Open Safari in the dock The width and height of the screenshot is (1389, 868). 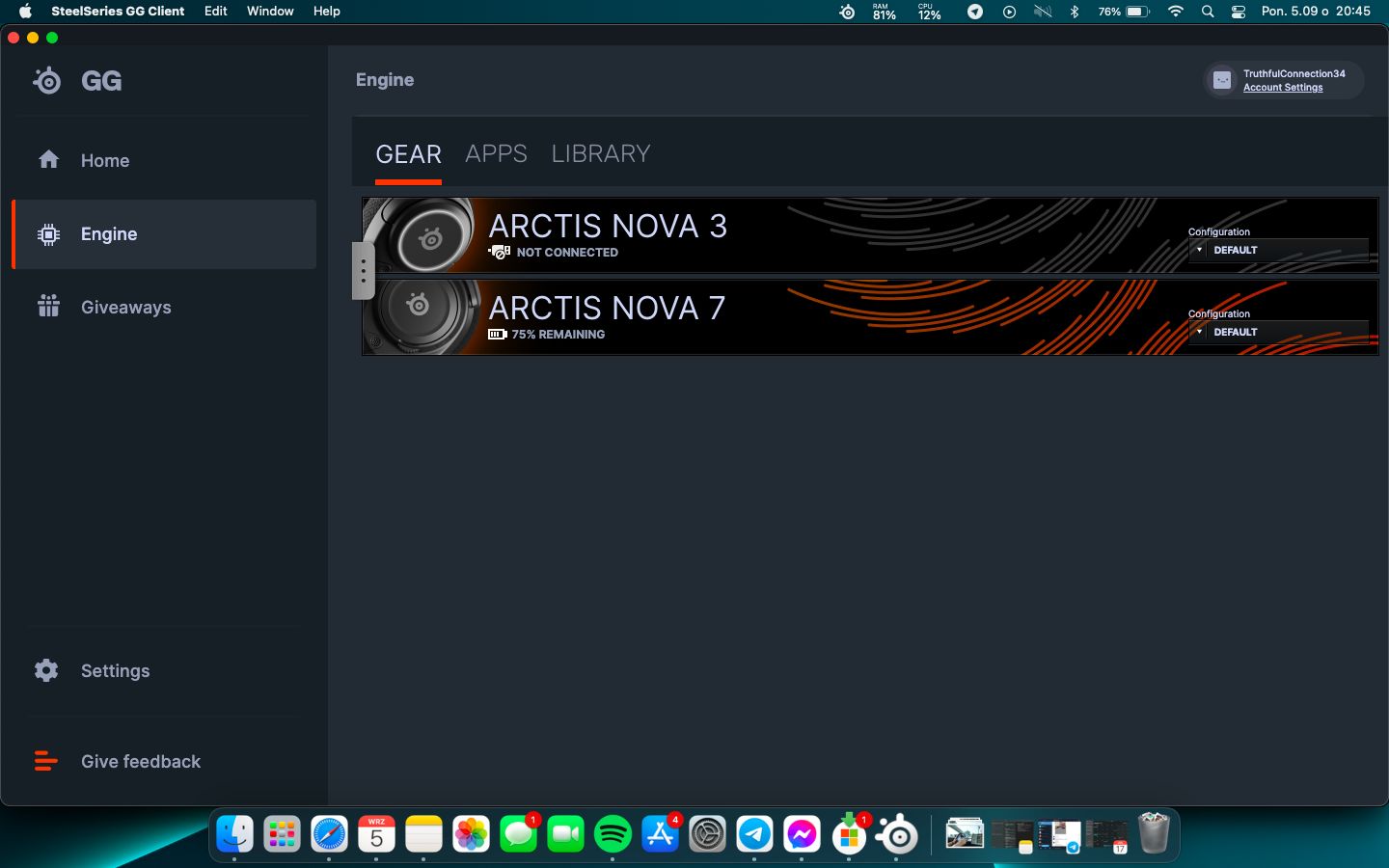(329, 833)
